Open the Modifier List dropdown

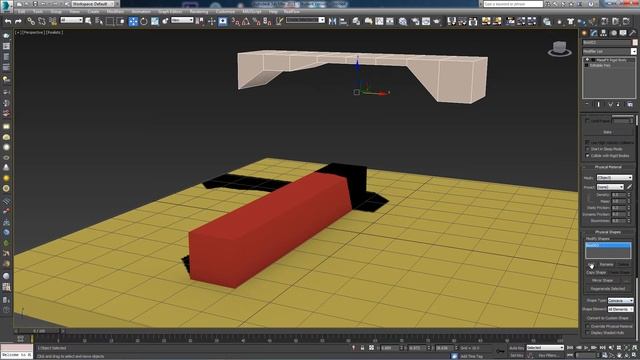click(x=609, y=52)
